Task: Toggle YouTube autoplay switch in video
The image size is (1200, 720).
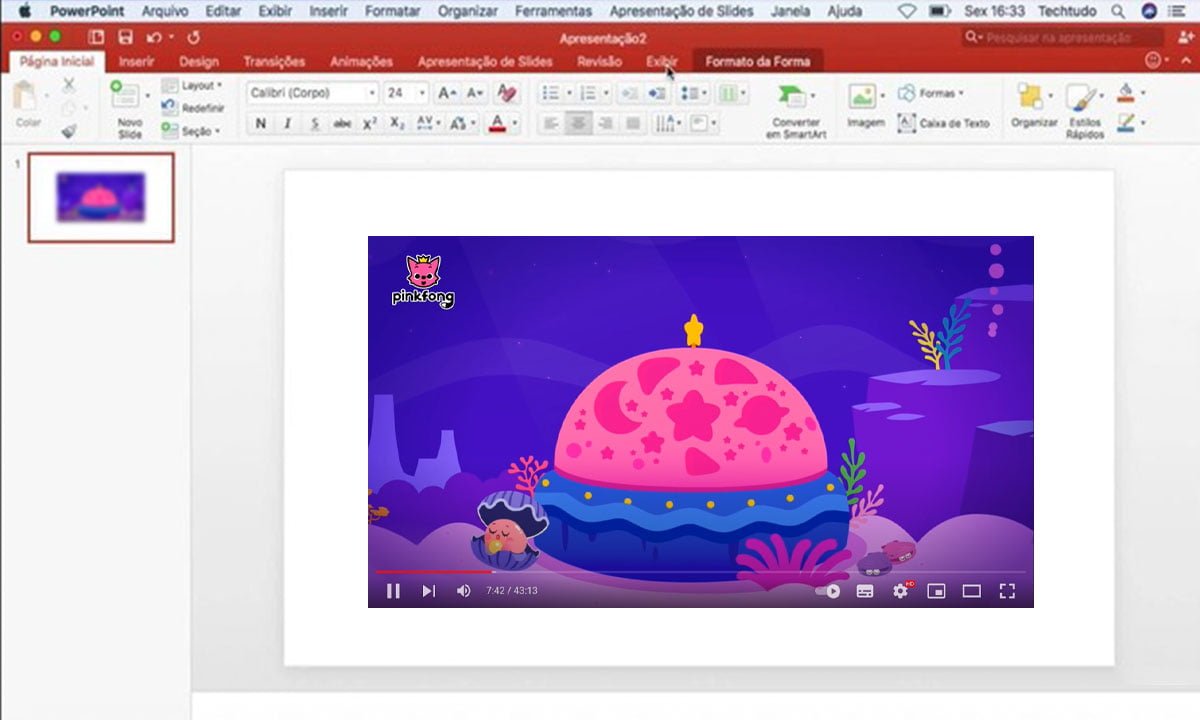Action: click(x=828, y=591)
